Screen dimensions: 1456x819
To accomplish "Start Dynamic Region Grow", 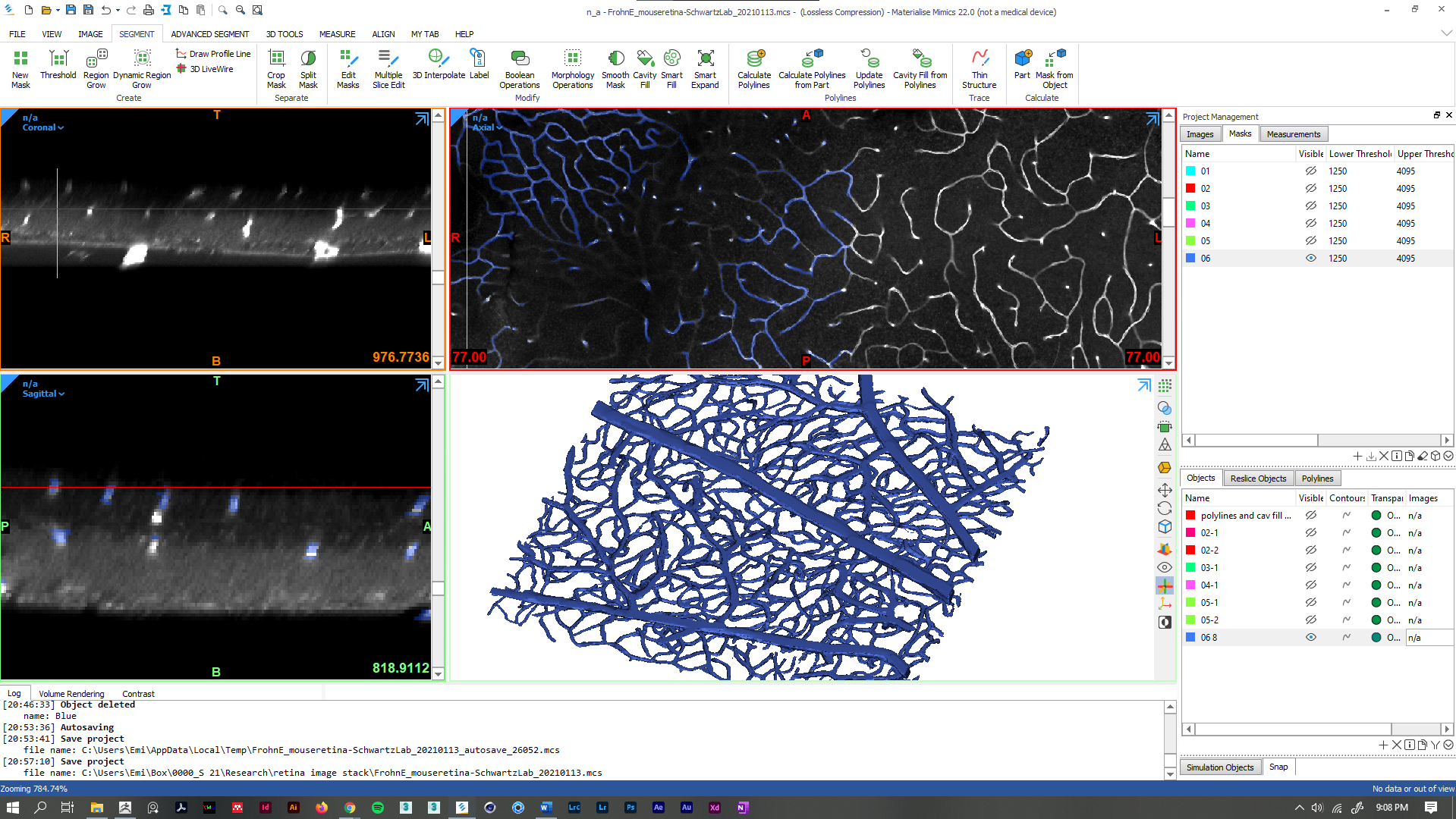I will [x=142, y=69].
